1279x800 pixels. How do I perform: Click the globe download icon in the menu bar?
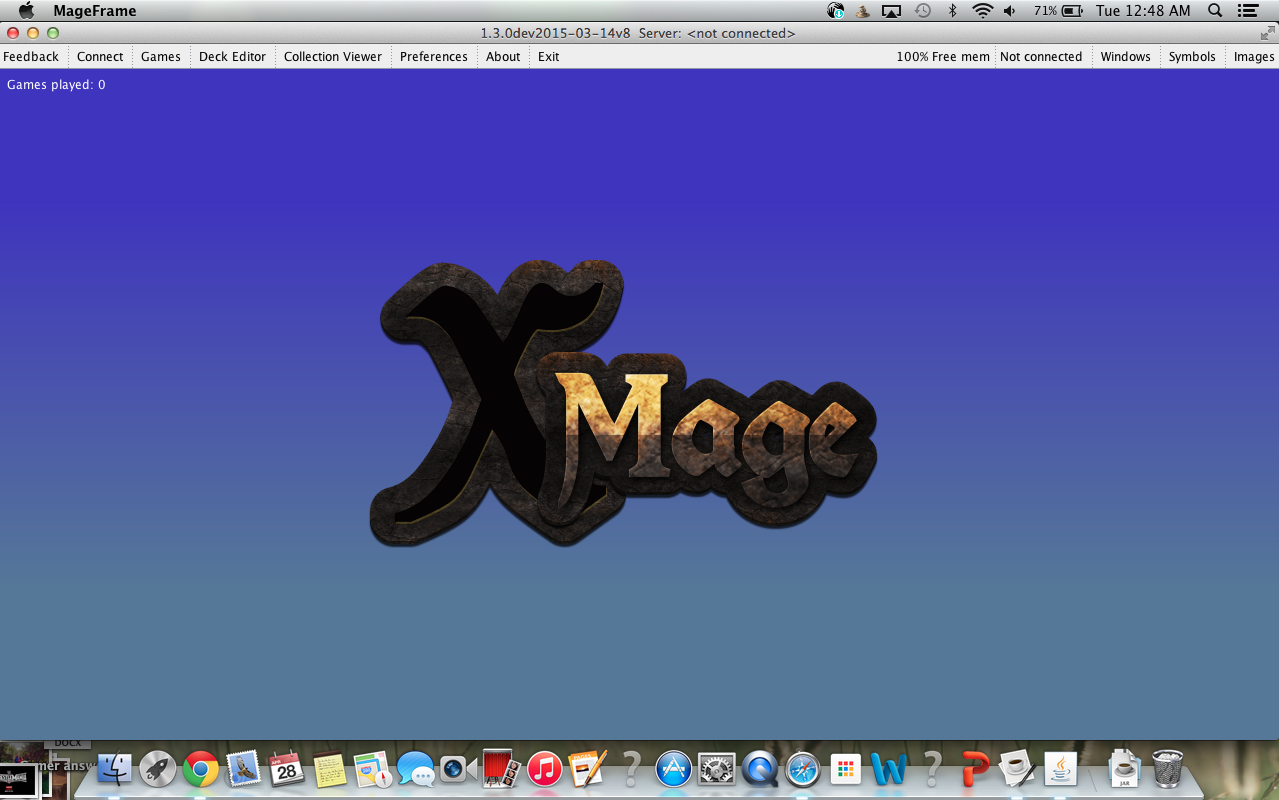836,11
